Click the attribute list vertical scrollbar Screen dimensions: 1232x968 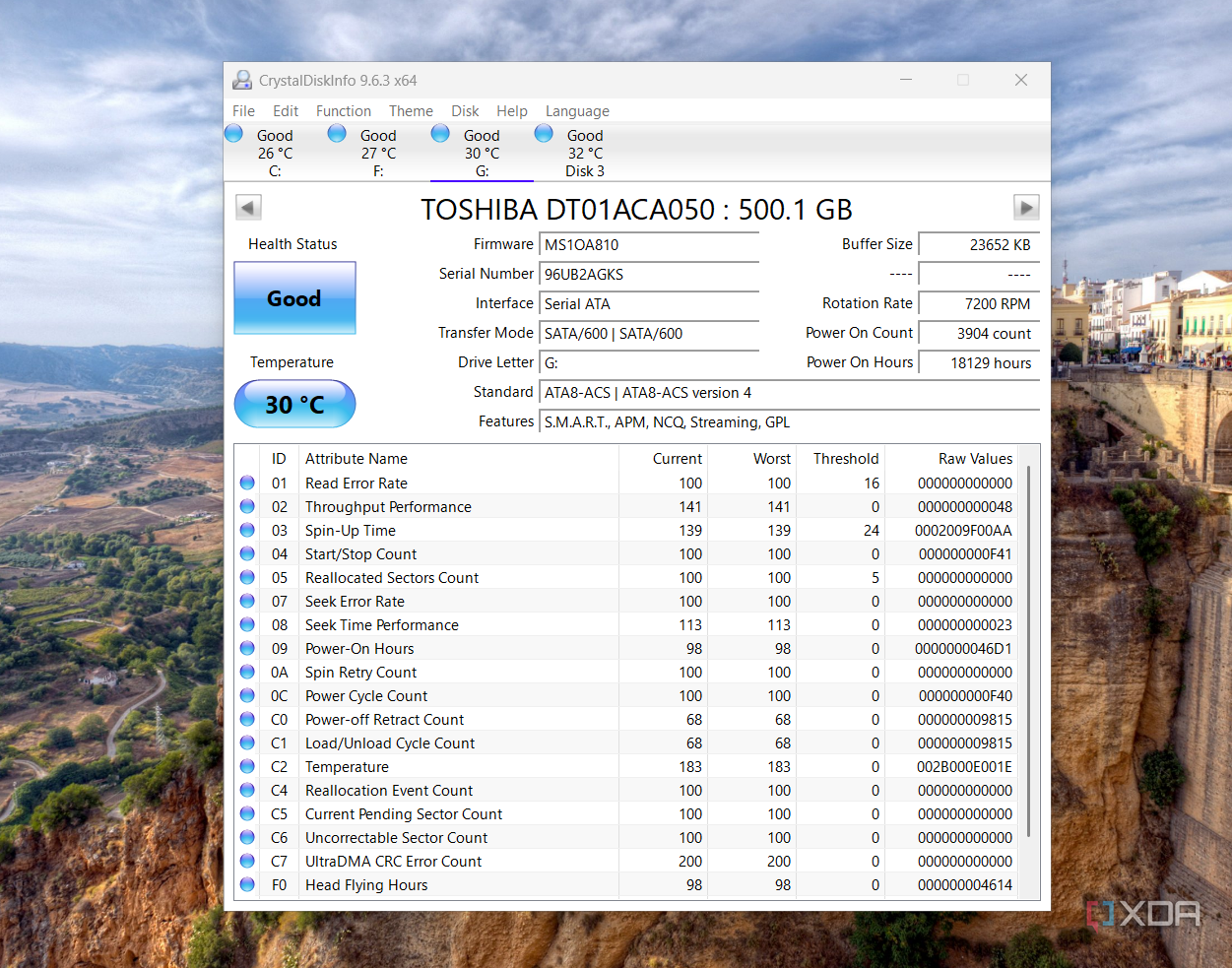pos(1030,652)
